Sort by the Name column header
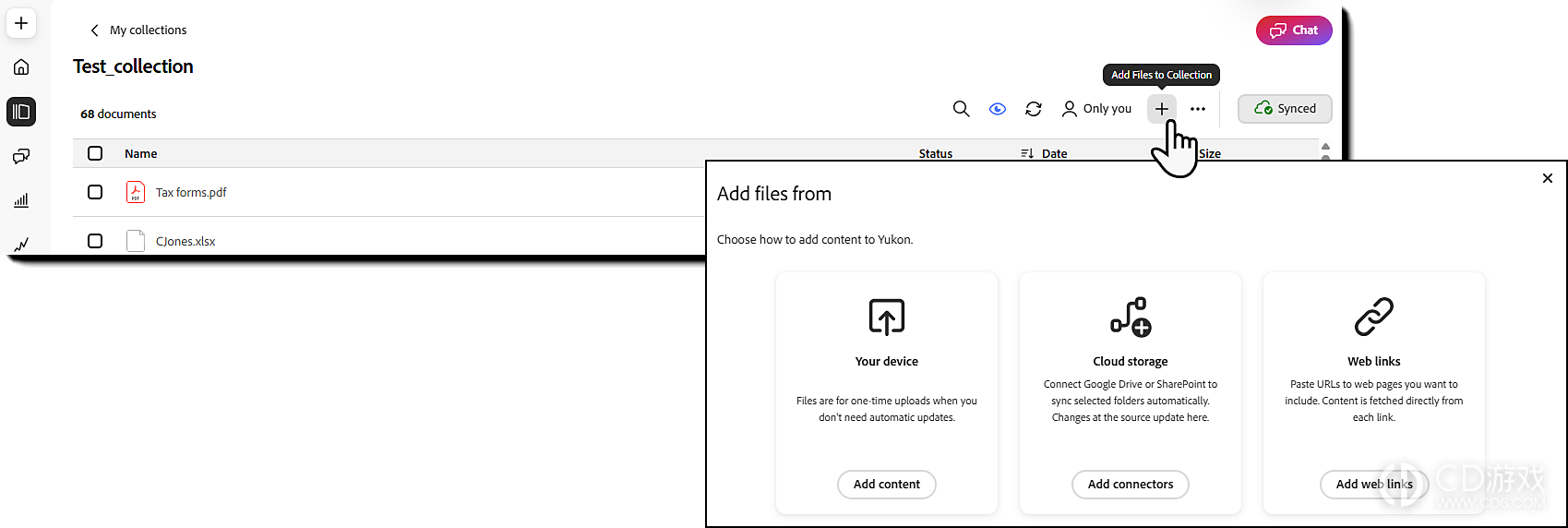 pos(141,154)
